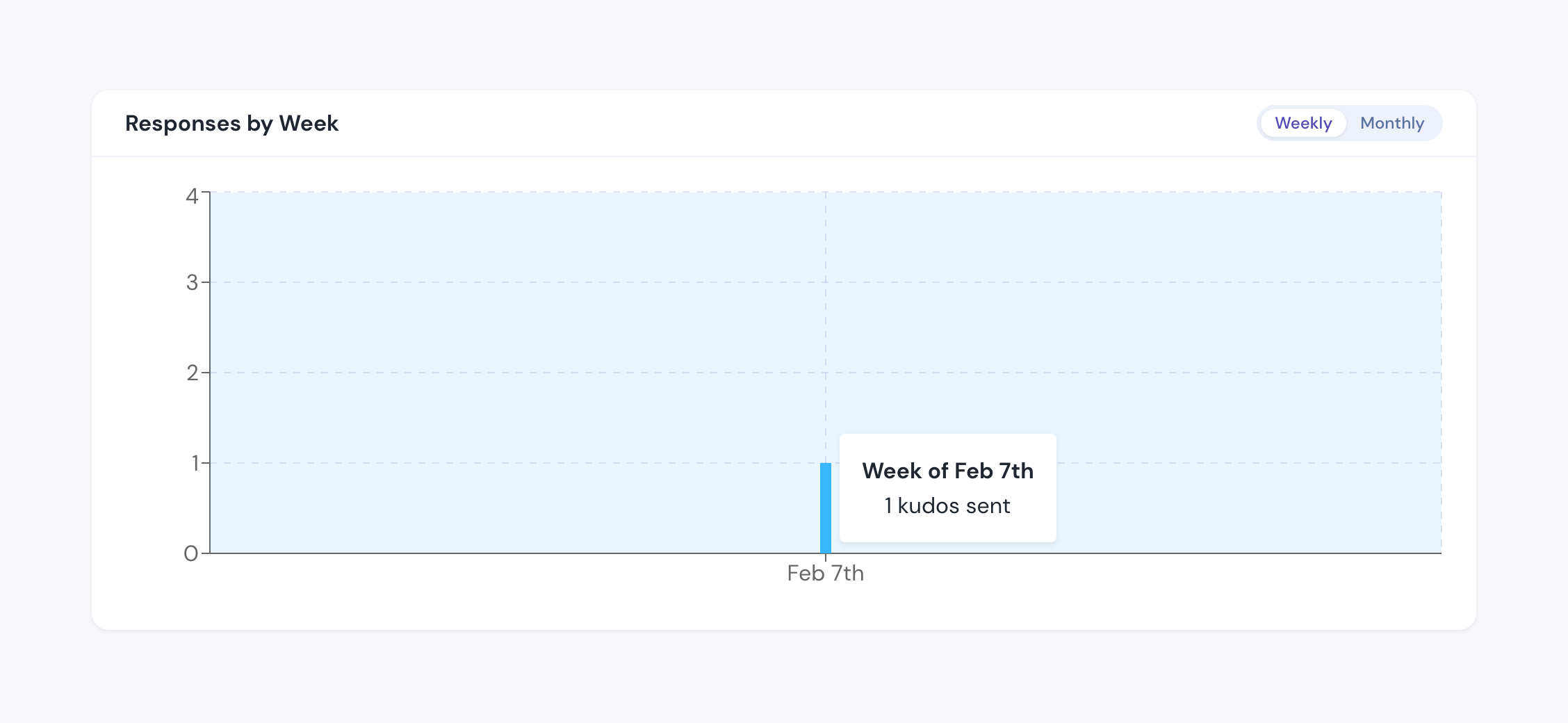Click the "kudos" word in the tooltip
This screenshot has height=723, width=1568.
928,505
